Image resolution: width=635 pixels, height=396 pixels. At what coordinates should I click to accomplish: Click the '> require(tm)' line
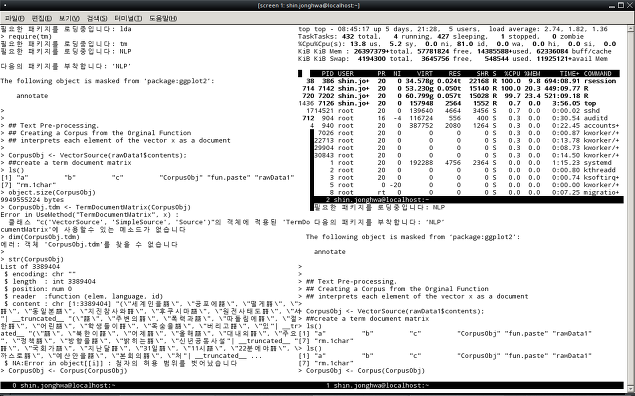click(x=26, y=36)
